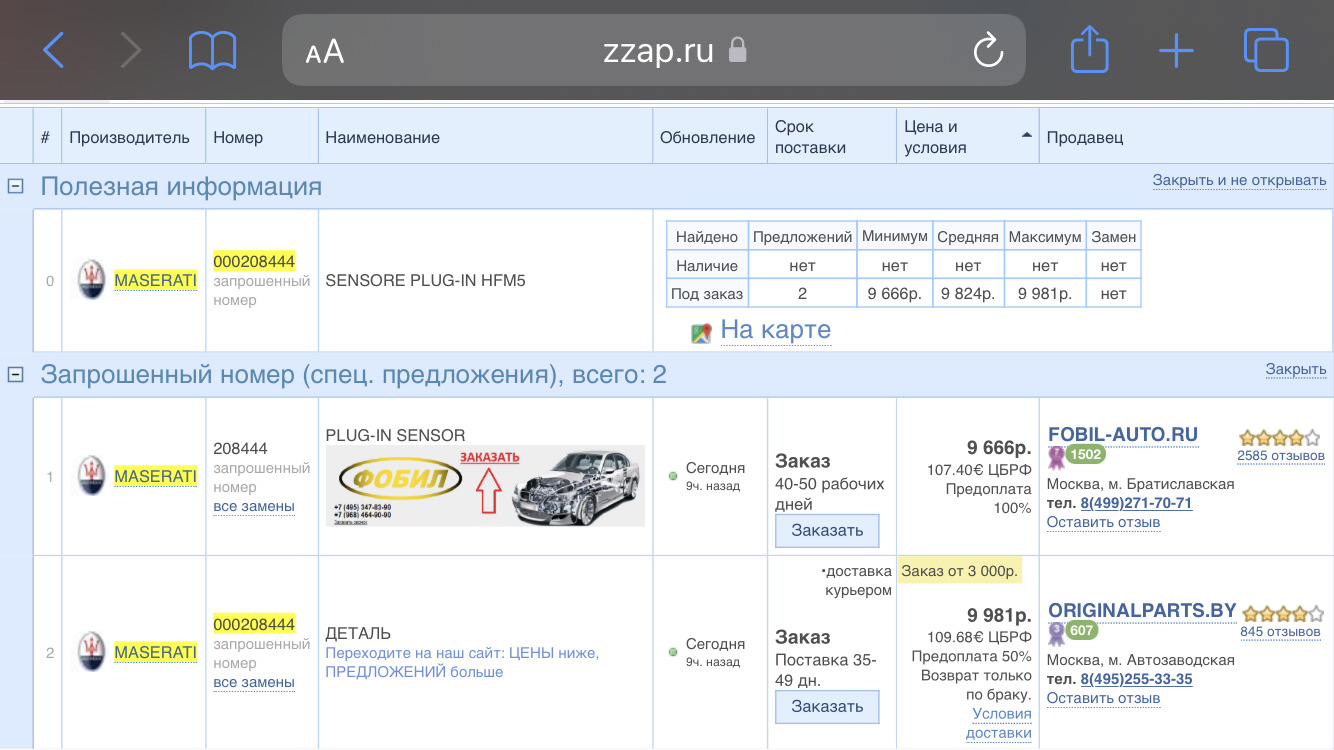Click highlighted number 000208444 in row 0
This screenshot has height=750, width=1334.
pyautogui.click(x=254, y=261)
